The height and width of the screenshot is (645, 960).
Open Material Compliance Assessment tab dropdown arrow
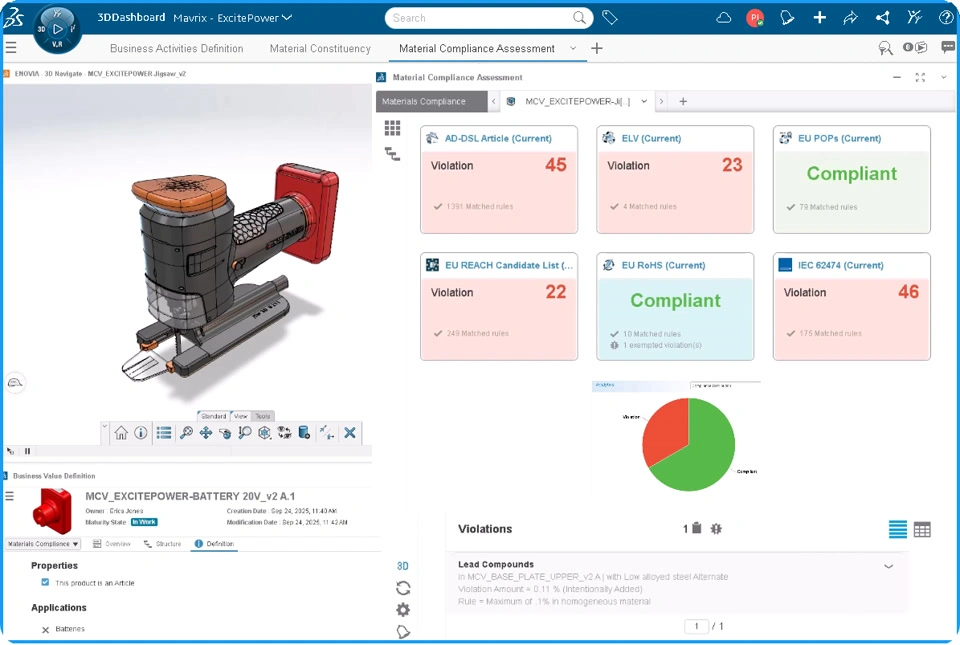pyautogui.click(x=573, y=48)
